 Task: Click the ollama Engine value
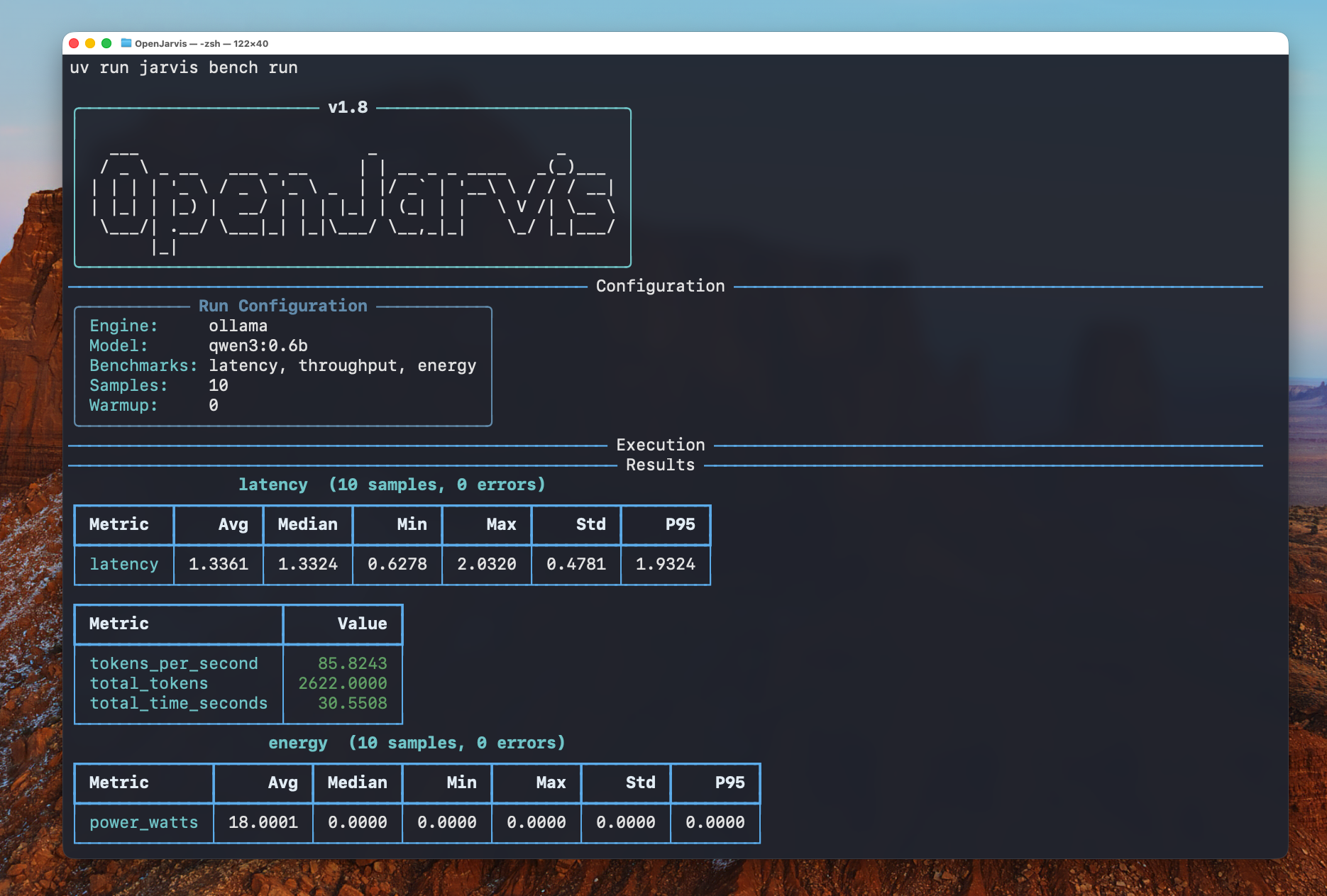pyautogui.click(x=238, y=326)
